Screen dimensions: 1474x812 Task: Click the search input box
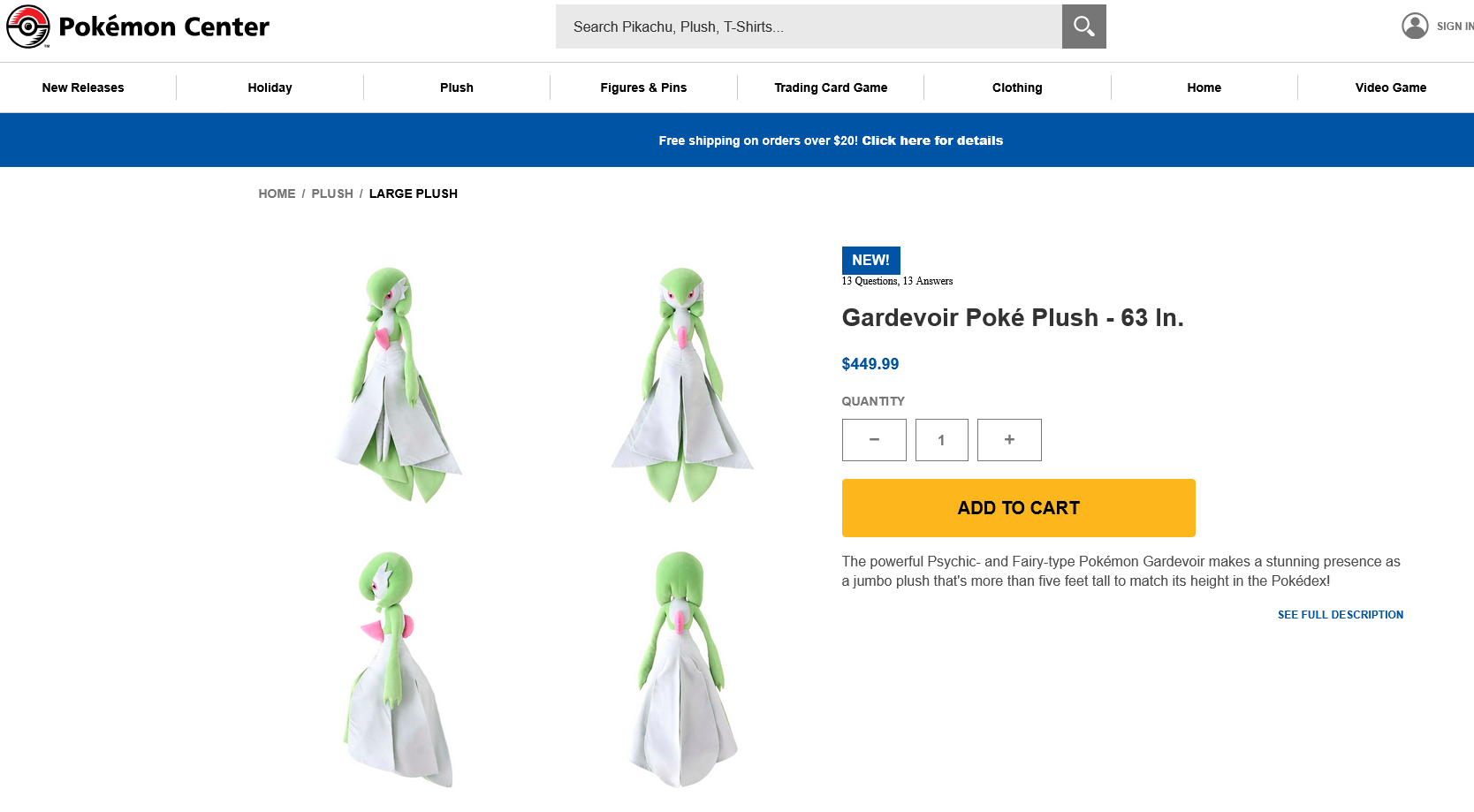click(809, 27)
